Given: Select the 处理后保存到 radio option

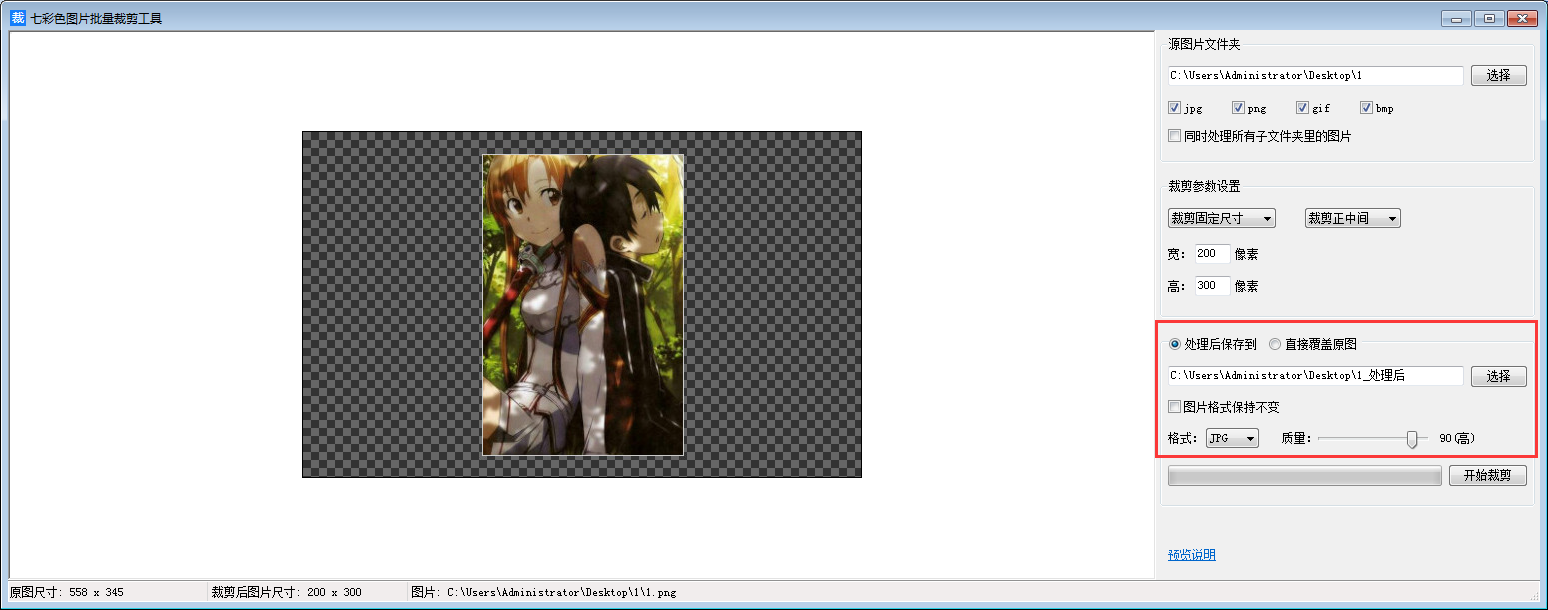Looking at the screenshot, I should point(1175,344).
